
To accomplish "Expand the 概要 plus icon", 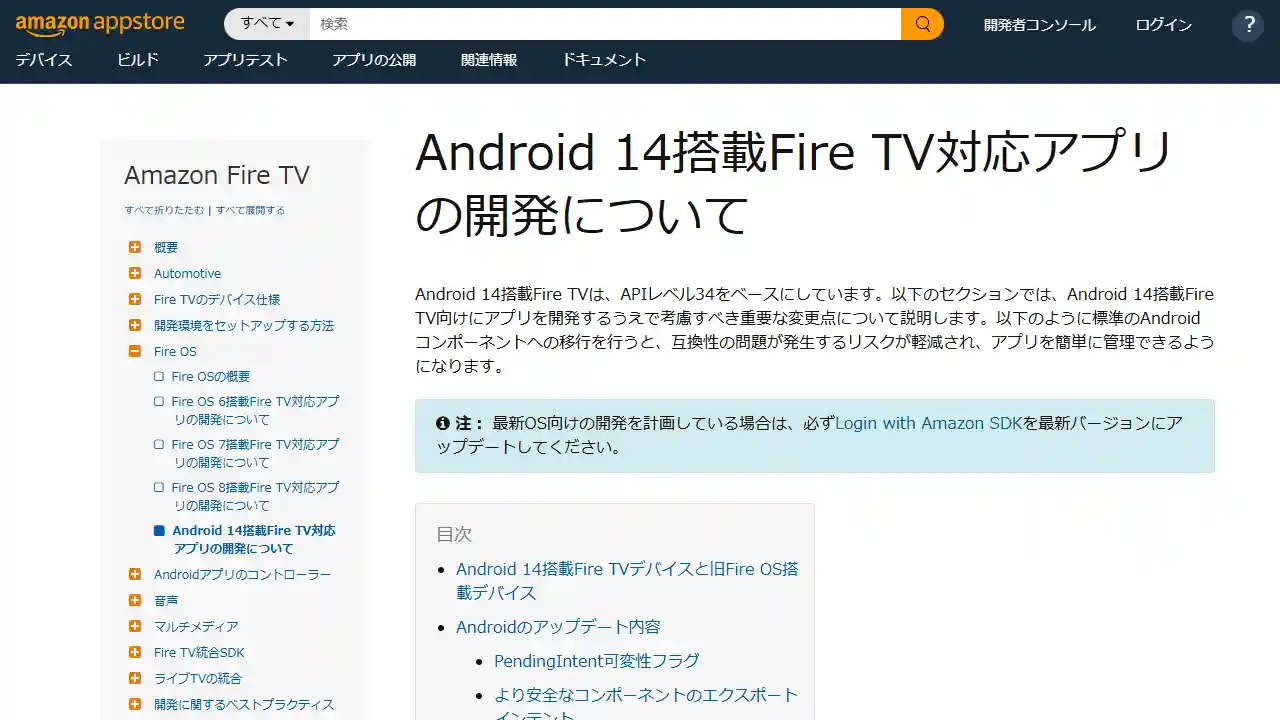I will pos(135,247).
